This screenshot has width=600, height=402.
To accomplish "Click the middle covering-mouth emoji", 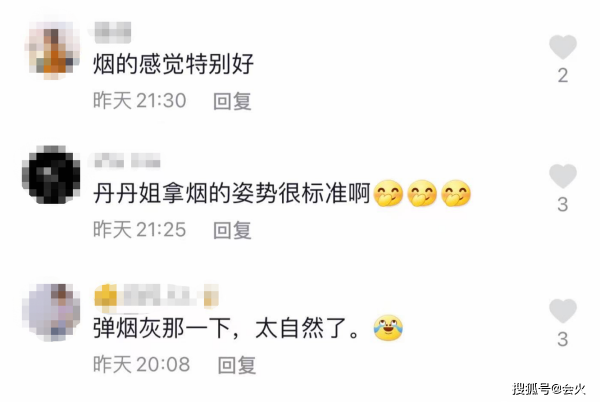I will click(422, 193).
